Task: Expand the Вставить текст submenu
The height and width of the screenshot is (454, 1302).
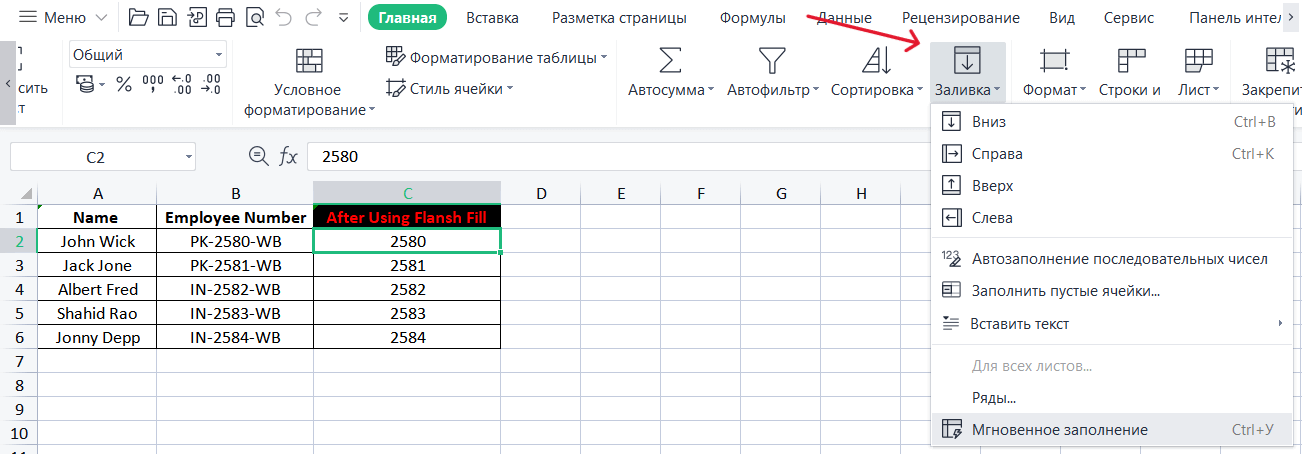Action: pos(1111,324)
